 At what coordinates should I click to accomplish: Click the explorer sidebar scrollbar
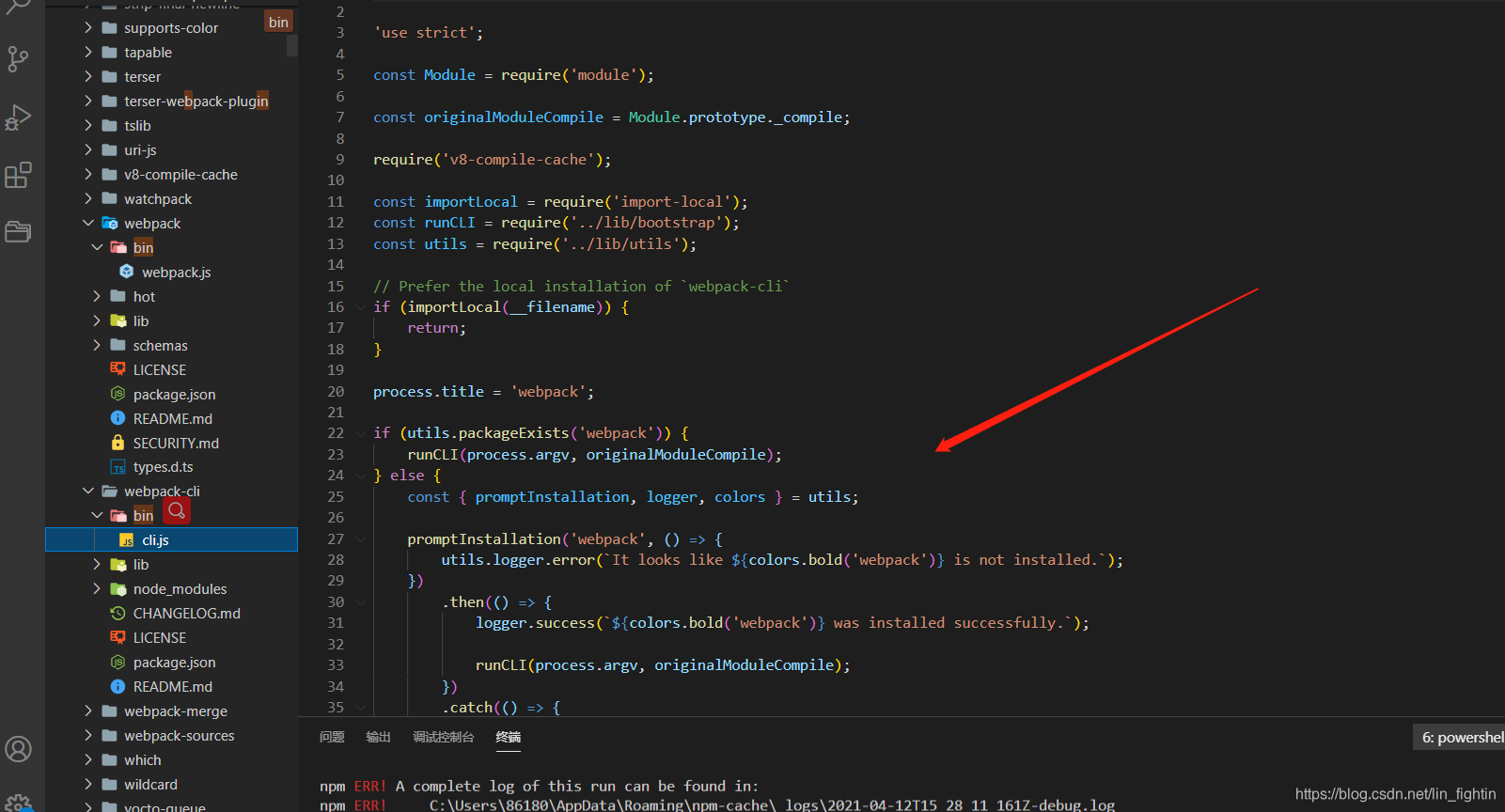click(x=292, y=45)
